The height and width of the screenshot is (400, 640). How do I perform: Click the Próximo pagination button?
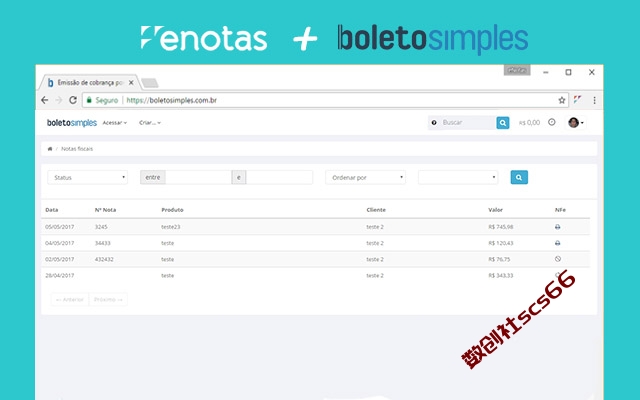[x=108, y=299]
